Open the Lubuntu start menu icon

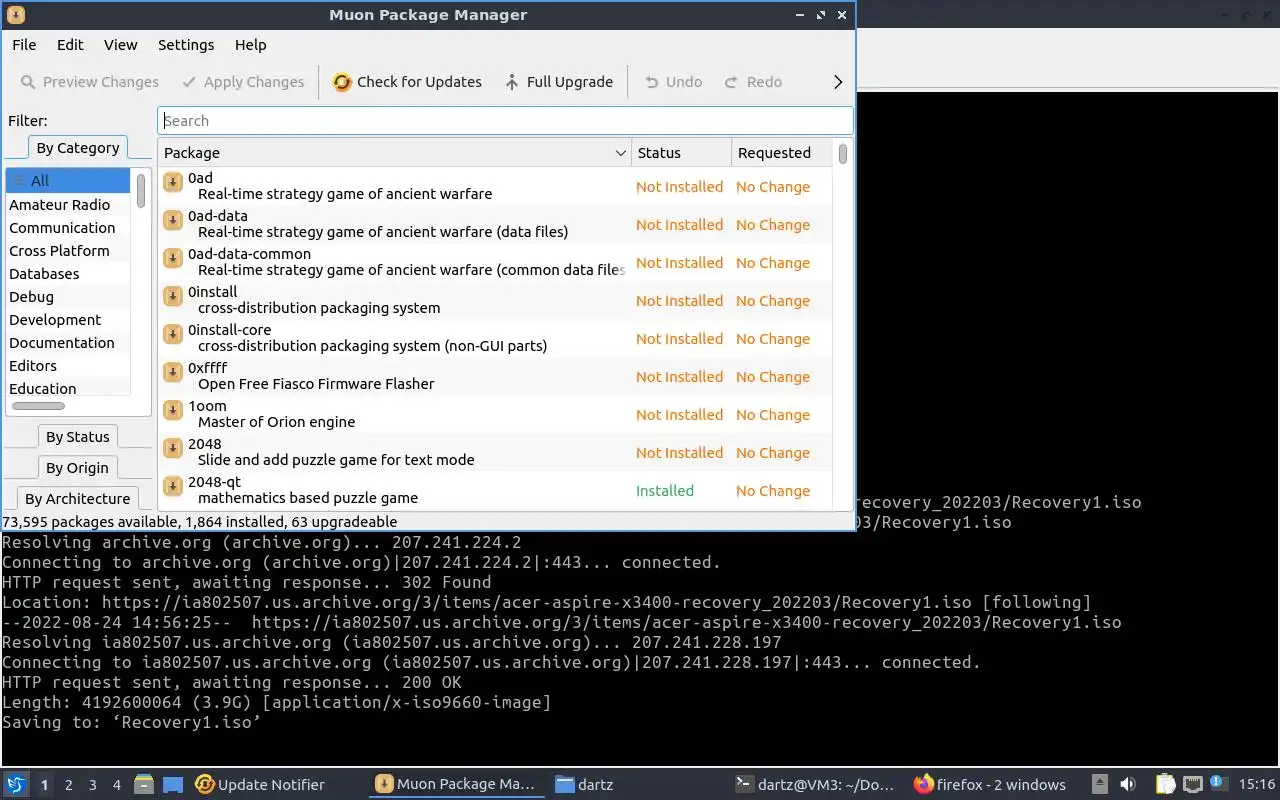click(15, 785)
